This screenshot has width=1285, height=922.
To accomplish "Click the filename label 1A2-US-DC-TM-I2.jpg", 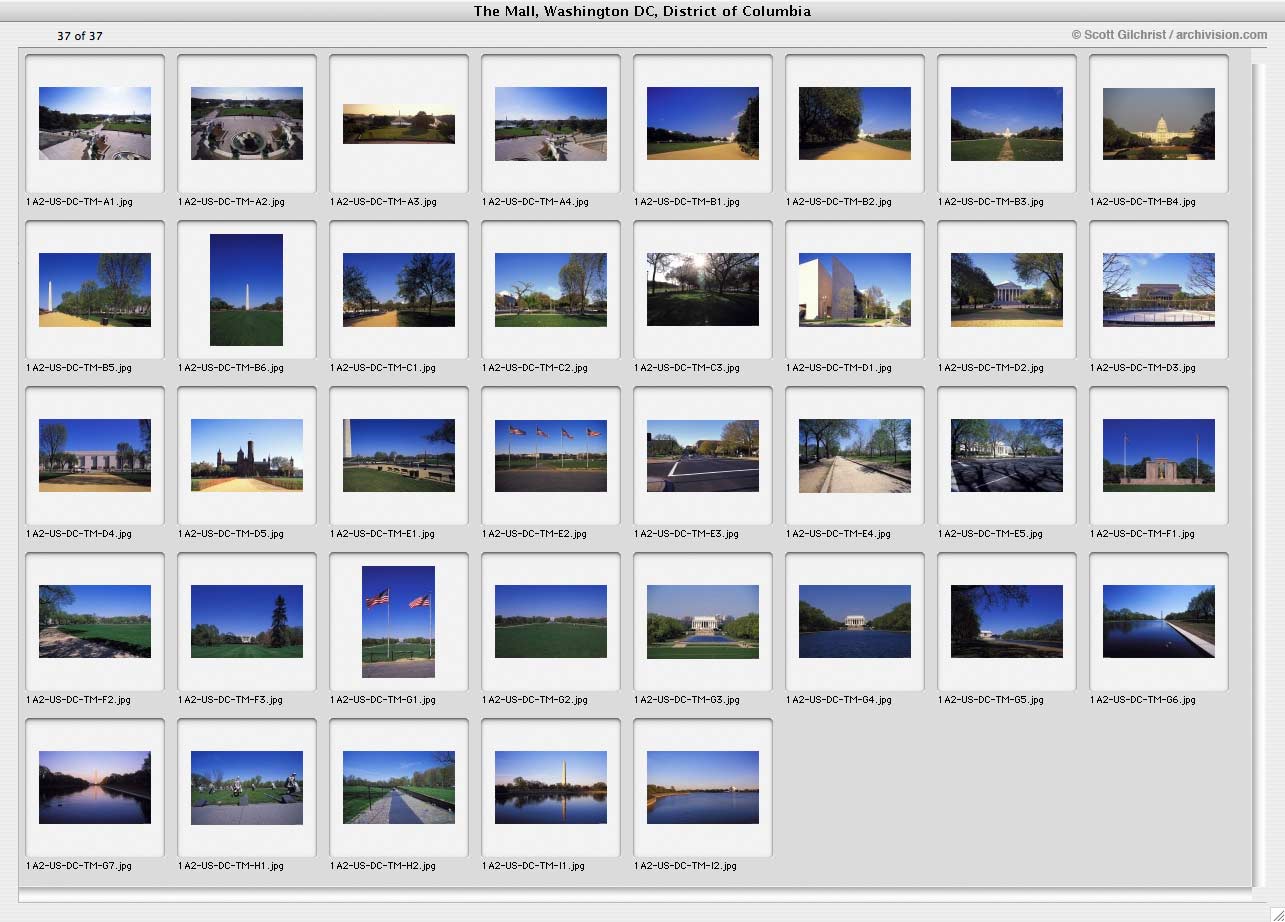I will click(686, 866).
